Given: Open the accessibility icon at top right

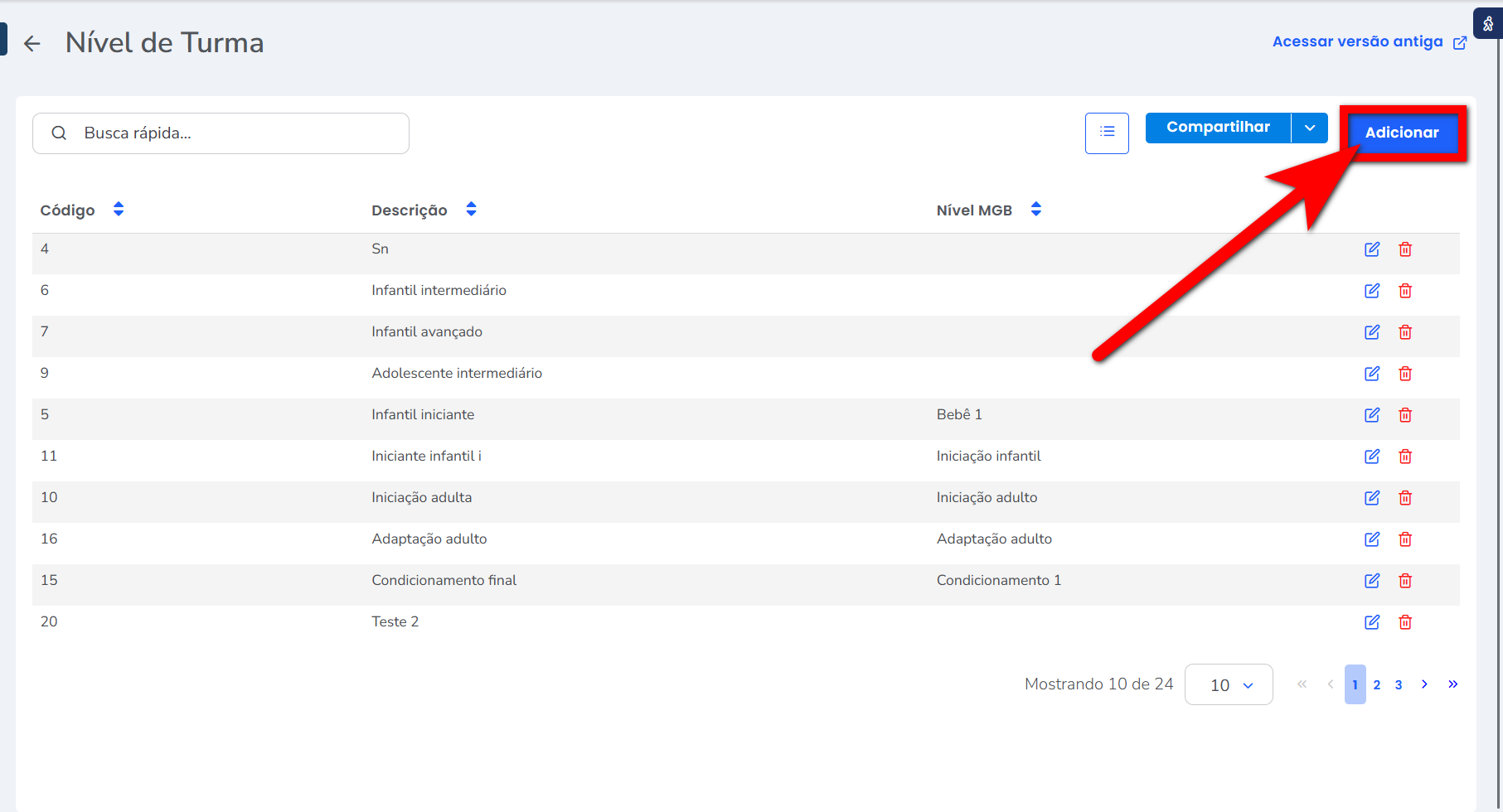Looking at the screenshot, I should [1487, 23].
